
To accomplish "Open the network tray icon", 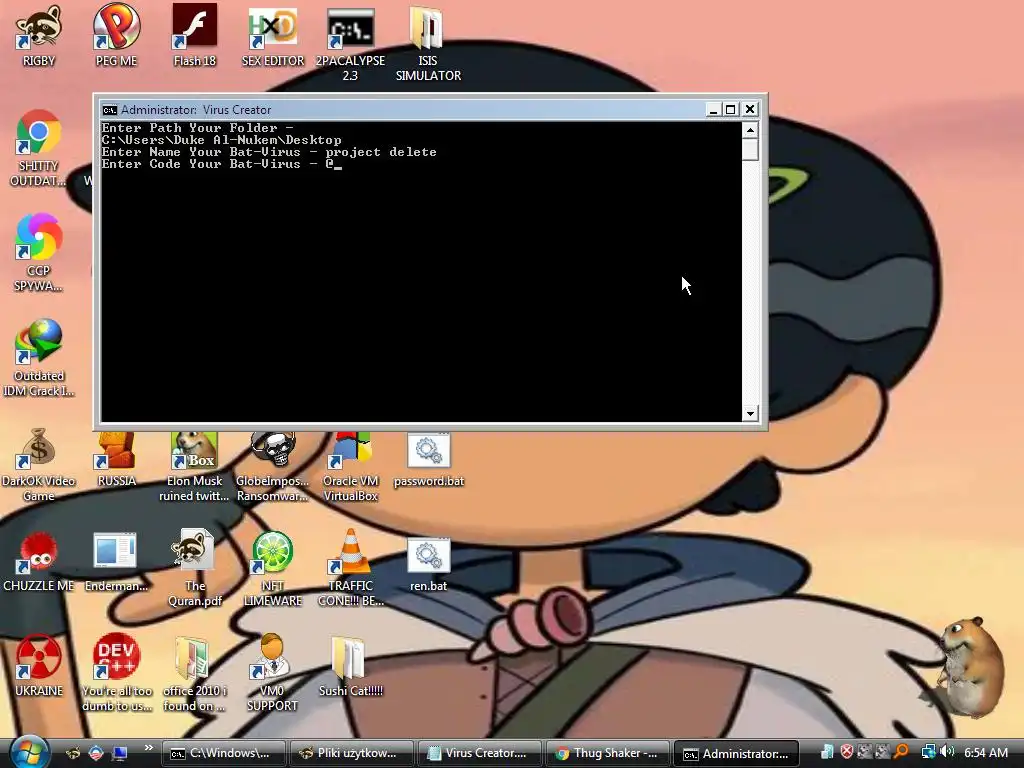I will tap(928, 752).
